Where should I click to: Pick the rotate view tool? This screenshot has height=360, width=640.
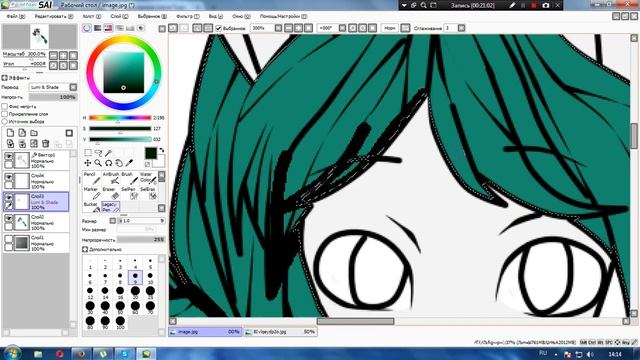coord(108,163)
